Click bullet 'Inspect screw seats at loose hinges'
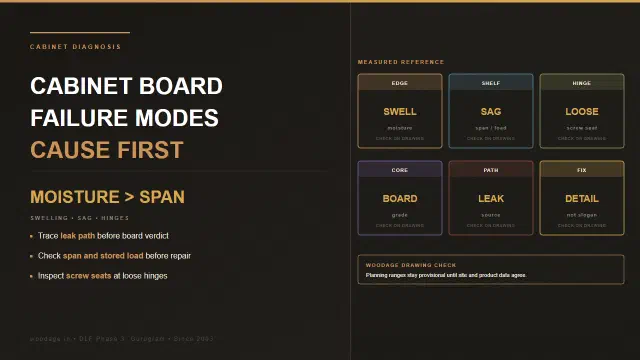Image resolution: width=640 pixels, height=360 pixels. [x=102, y=276]
